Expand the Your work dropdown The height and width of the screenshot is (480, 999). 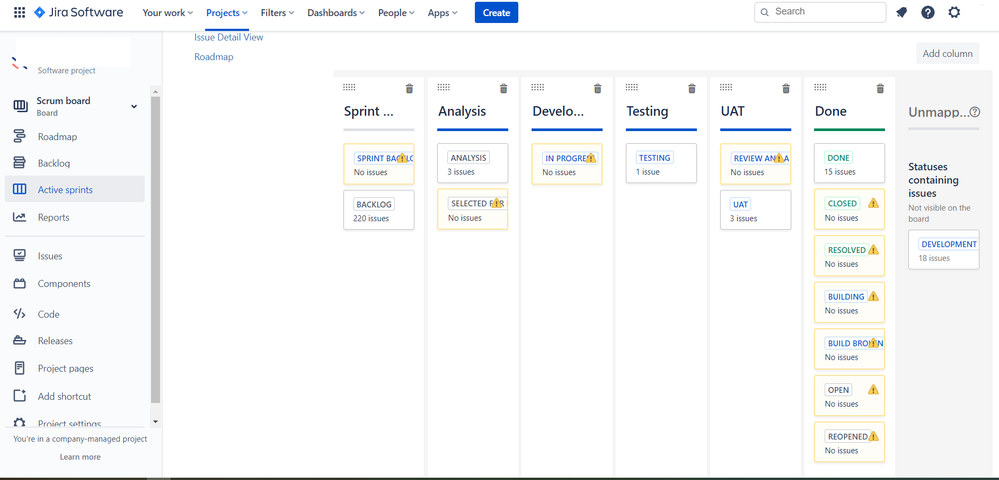click(168, 13)
